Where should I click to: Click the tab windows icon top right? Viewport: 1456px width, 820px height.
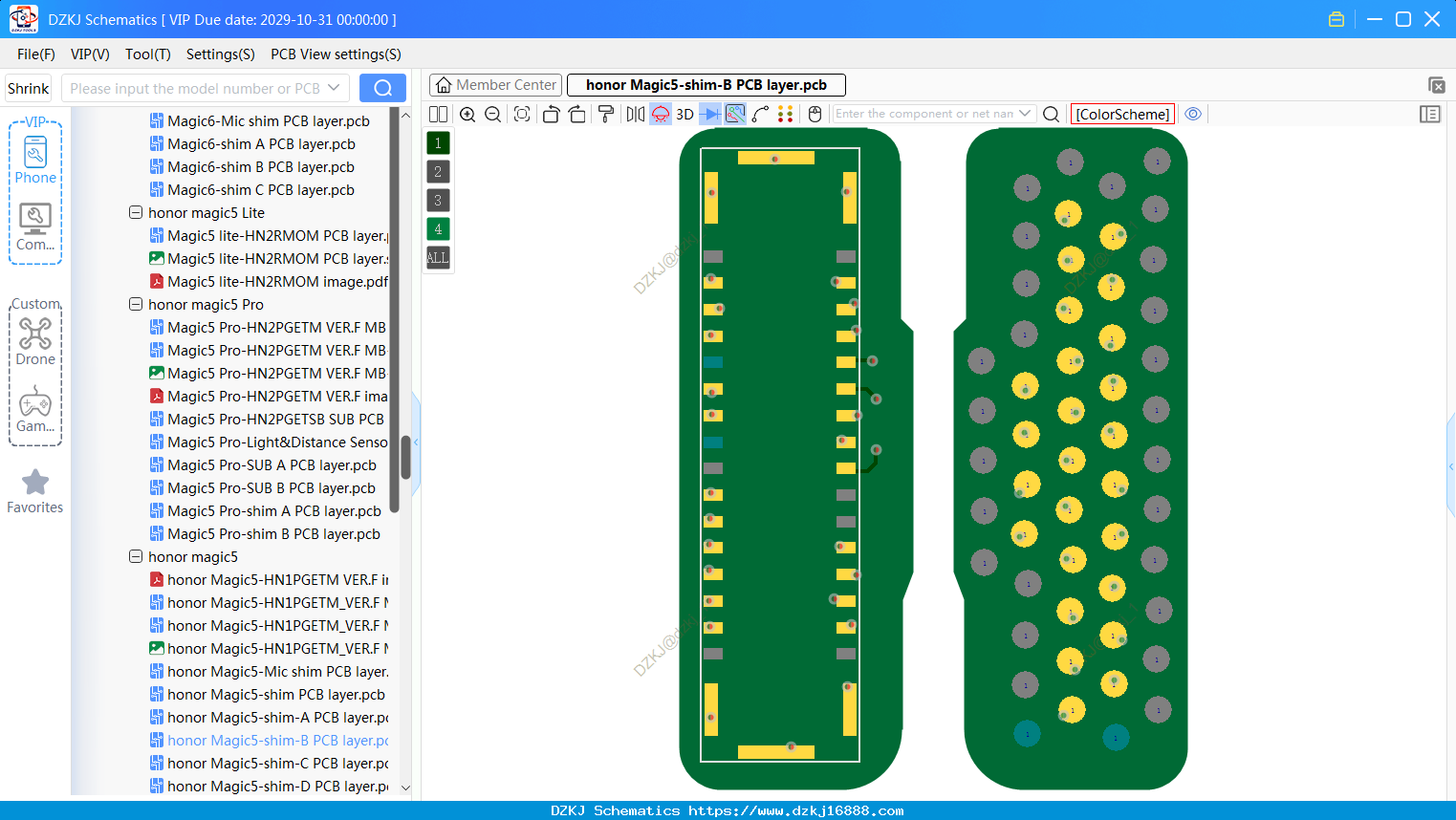pyautogui.click(x=1436, y=85)
